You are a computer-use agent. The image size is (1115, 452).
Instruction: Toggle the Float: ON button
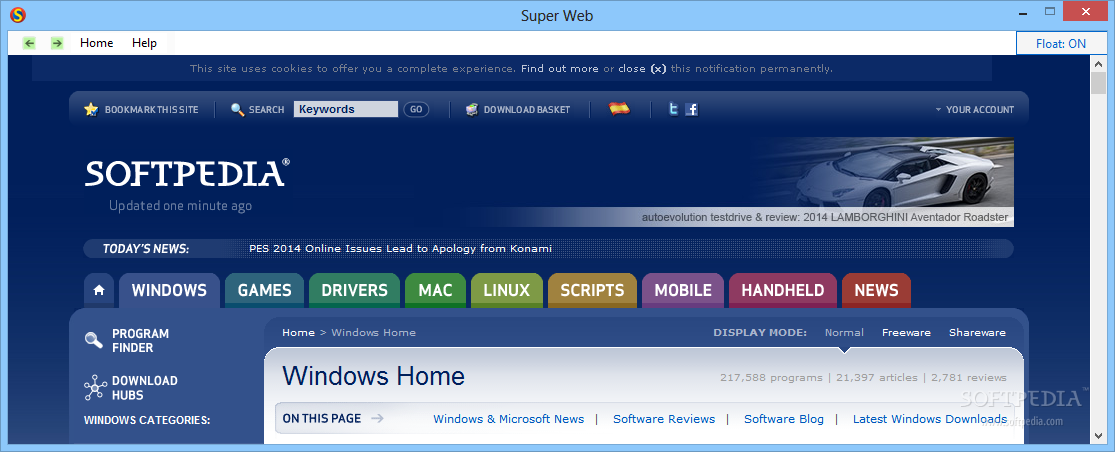point(1061,43)
